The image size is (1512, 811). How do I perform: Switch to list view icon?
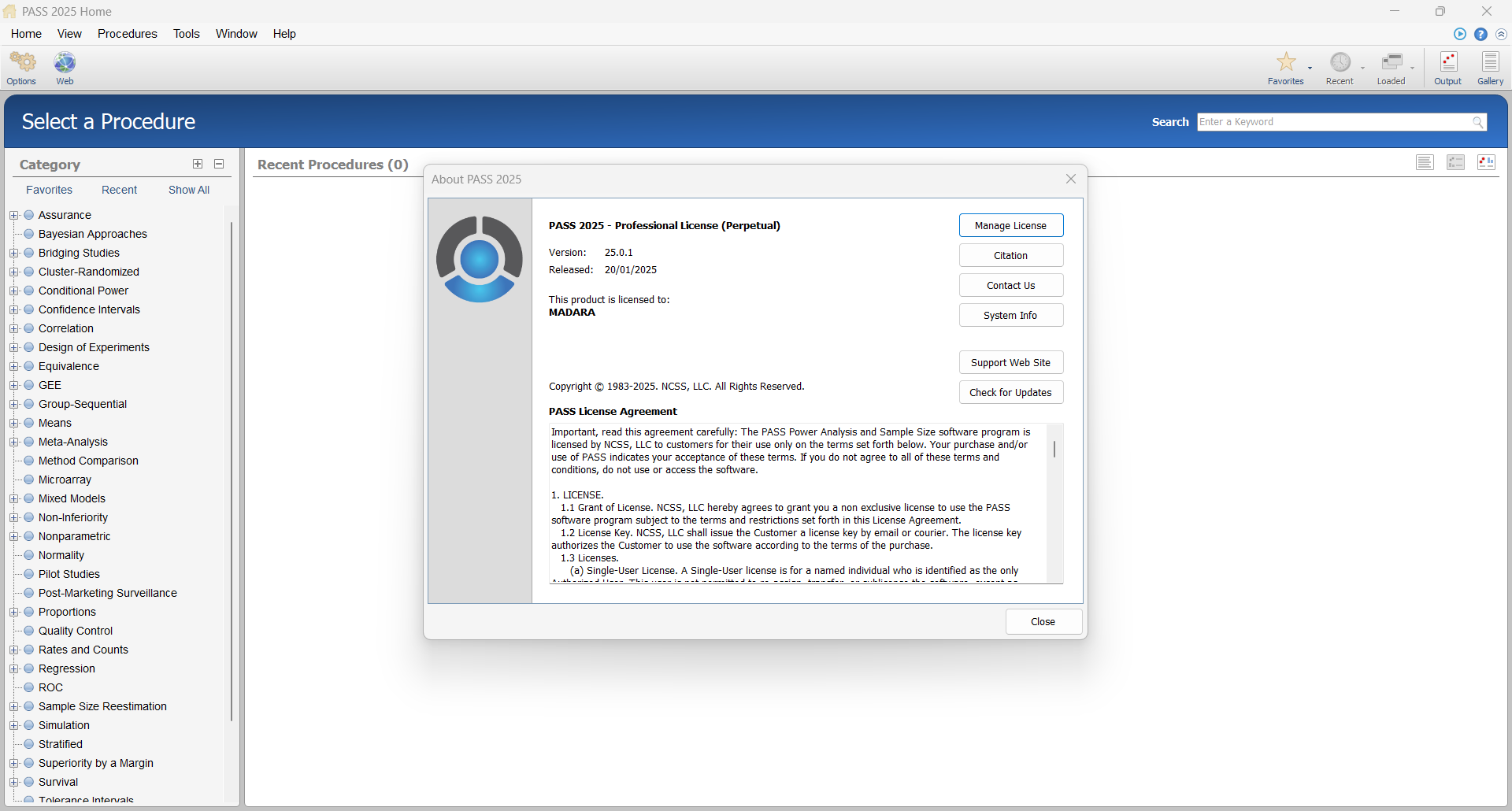1425,162
